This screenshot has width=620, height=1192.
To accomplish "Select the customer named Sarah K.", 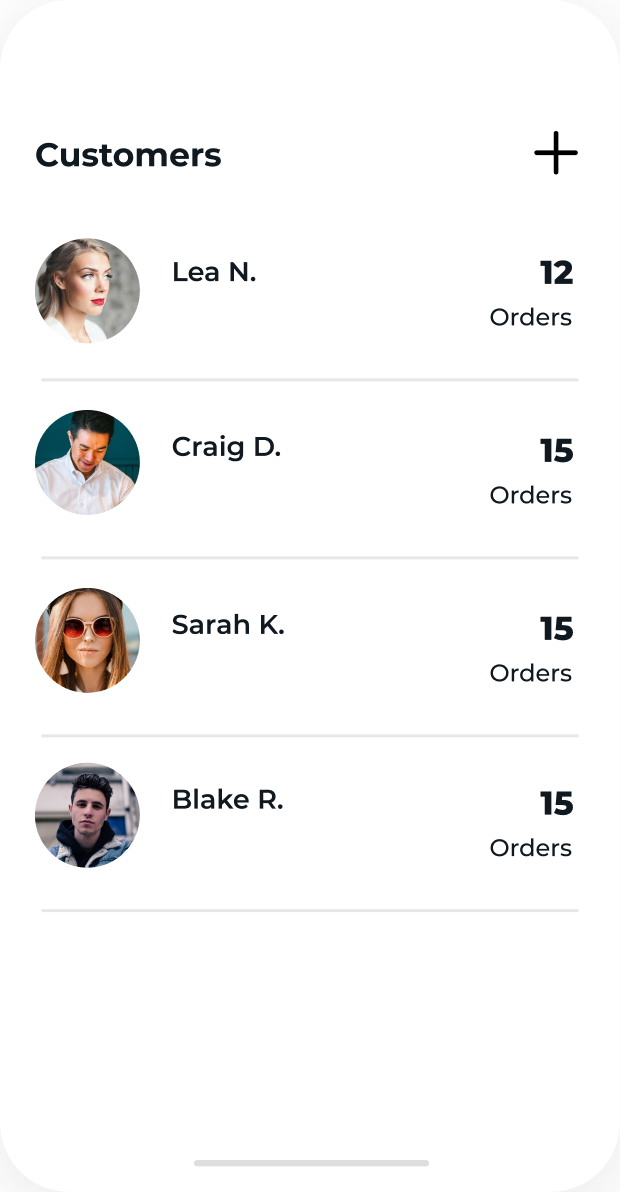I will (228, 624).
